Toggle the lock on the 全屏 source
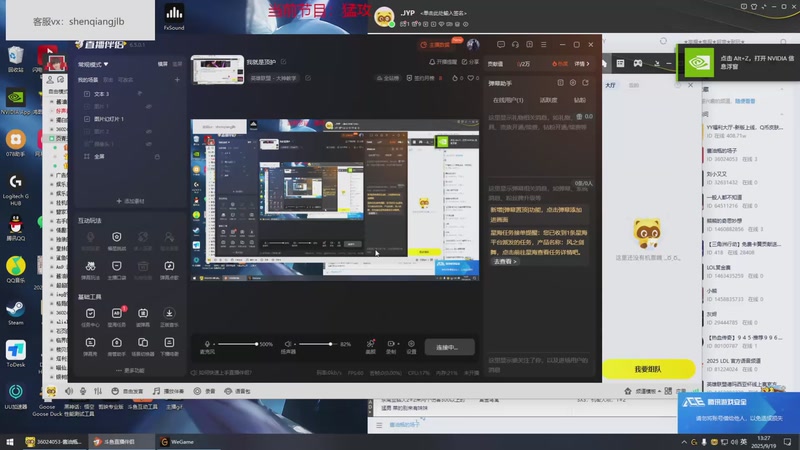Viewport: 800px width, 450px height. (x=157, y=157)
